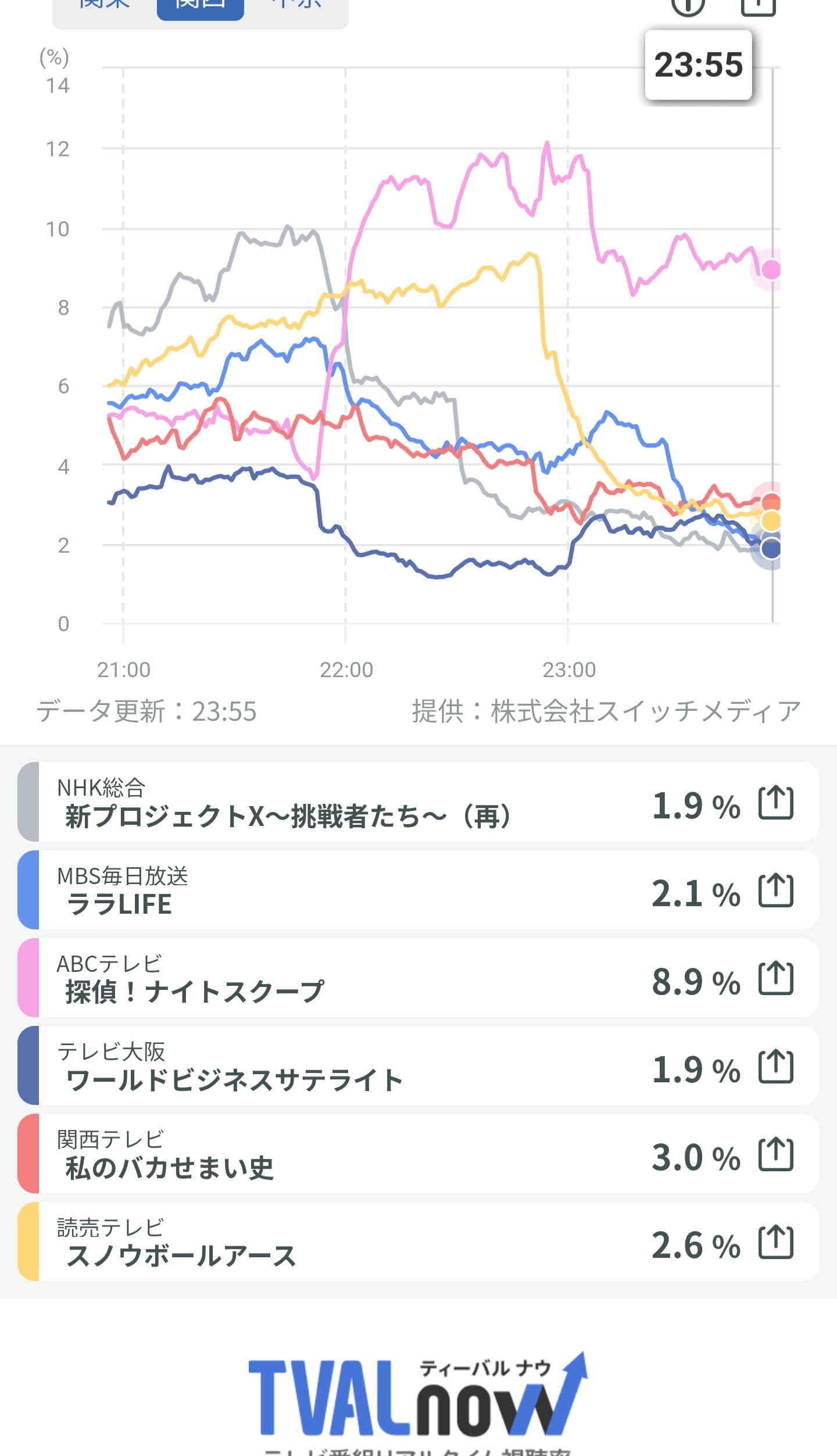The width and height of the screenshot is (837, 1456).
Task: Share the NHK総合 program rating
Action: [775, 803]
